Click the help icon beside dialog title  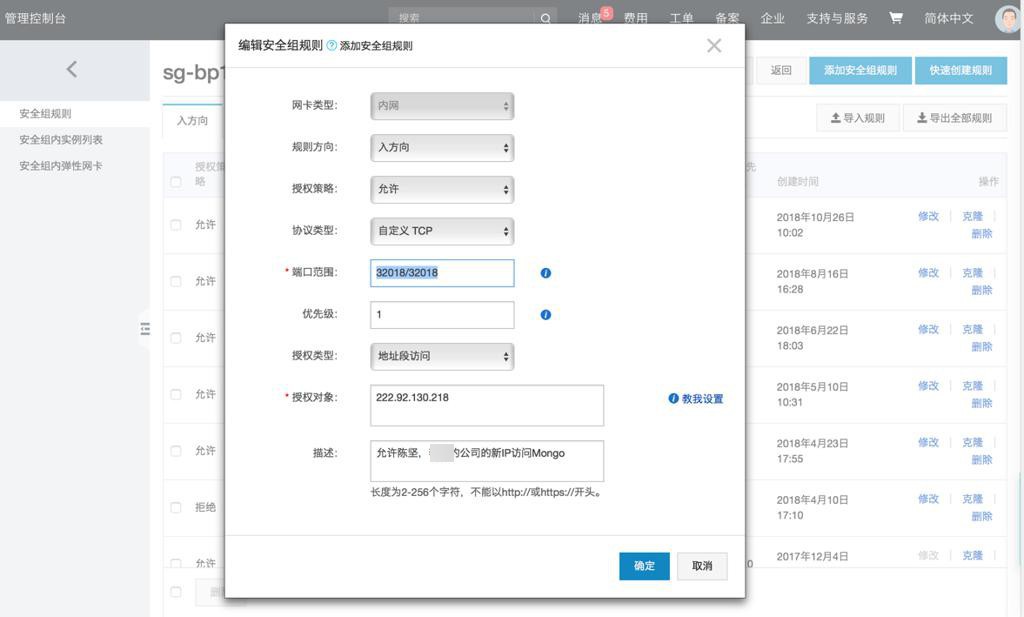332,46
